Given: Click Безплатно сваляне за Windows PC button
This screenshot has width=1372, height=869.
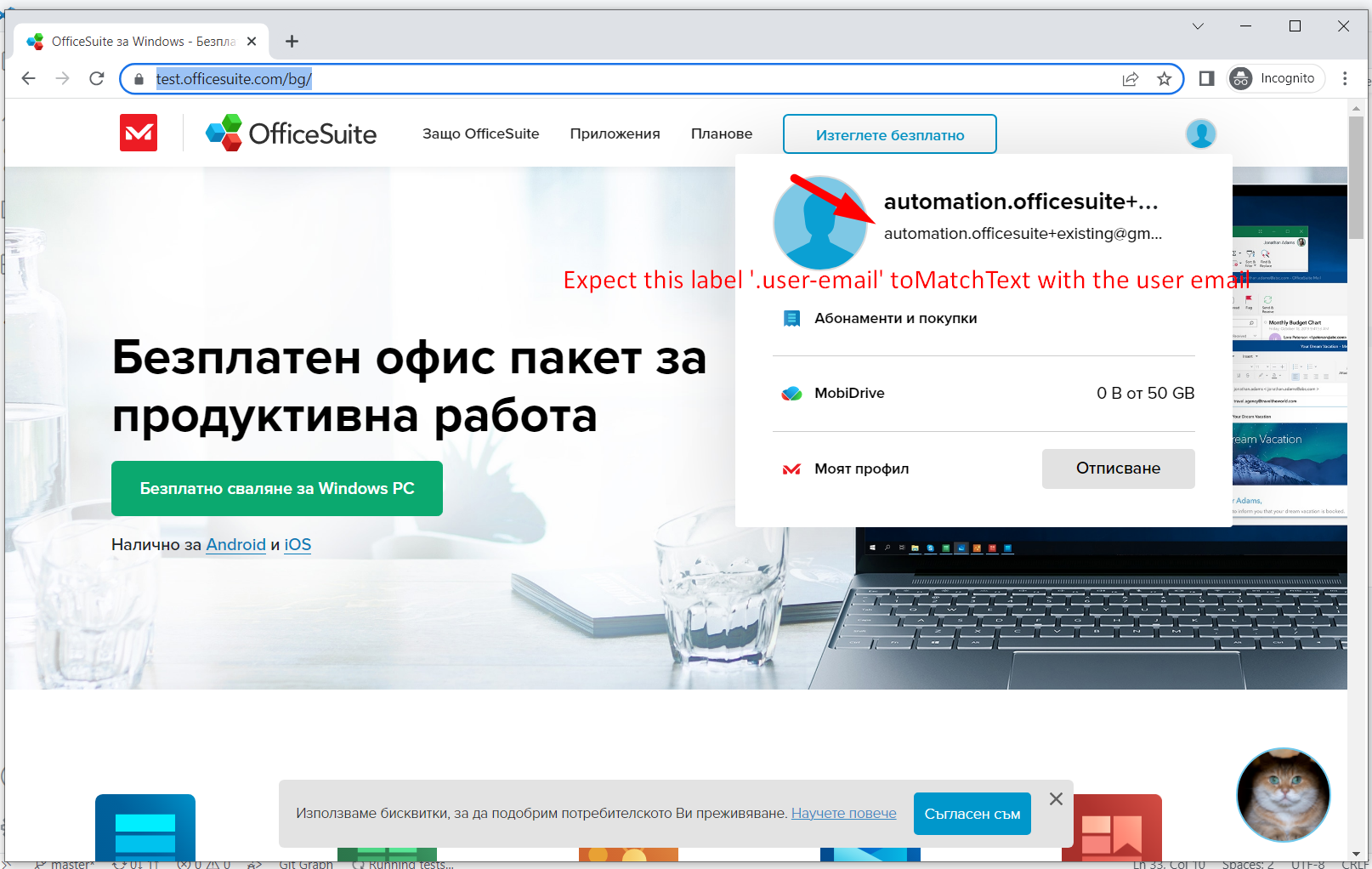Looking at the screenshot, I should pyautogui.click(x=277, y=488).
